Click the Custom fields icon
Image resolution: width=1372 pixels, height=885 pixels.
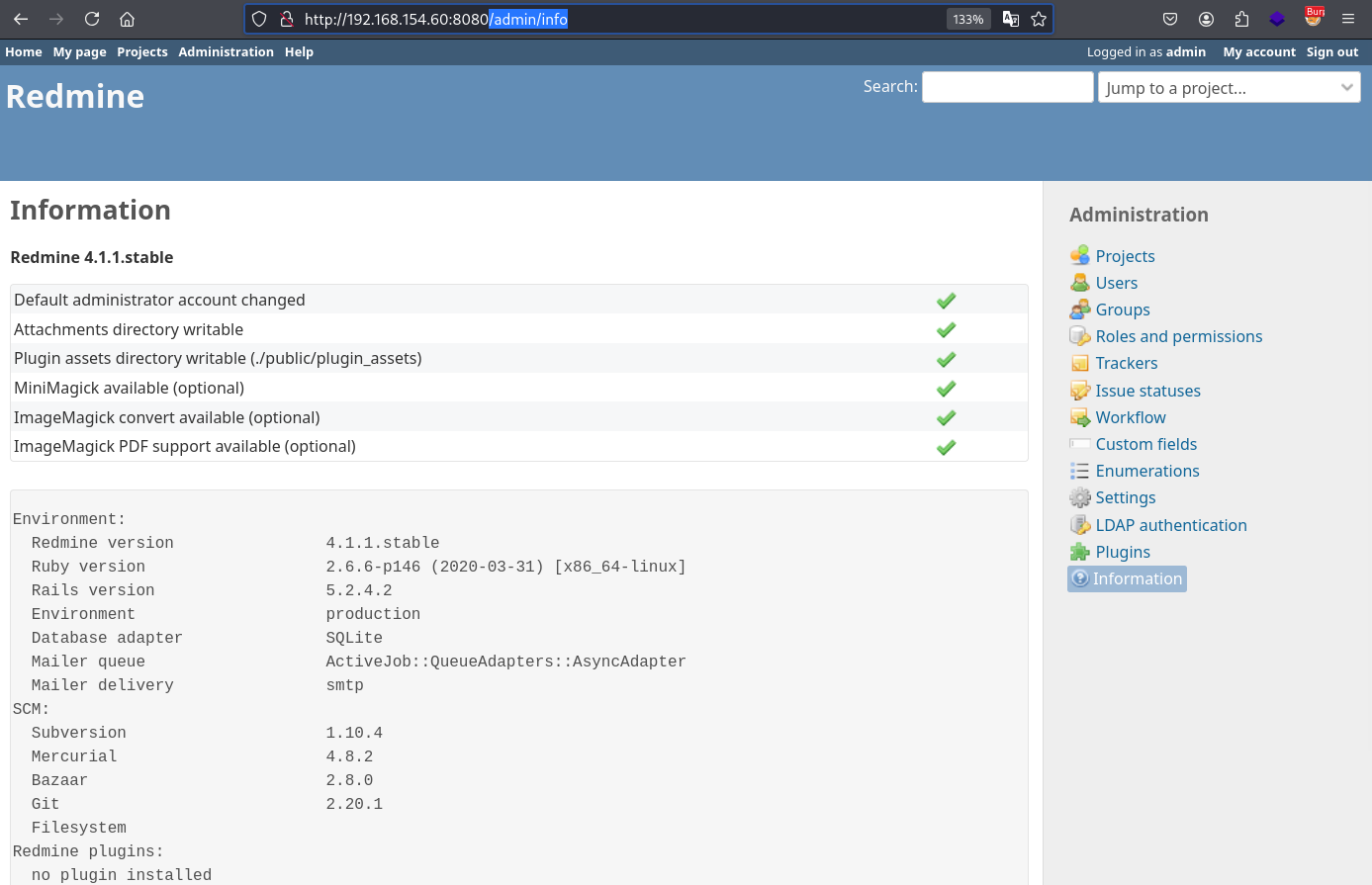click(1080, 444)
